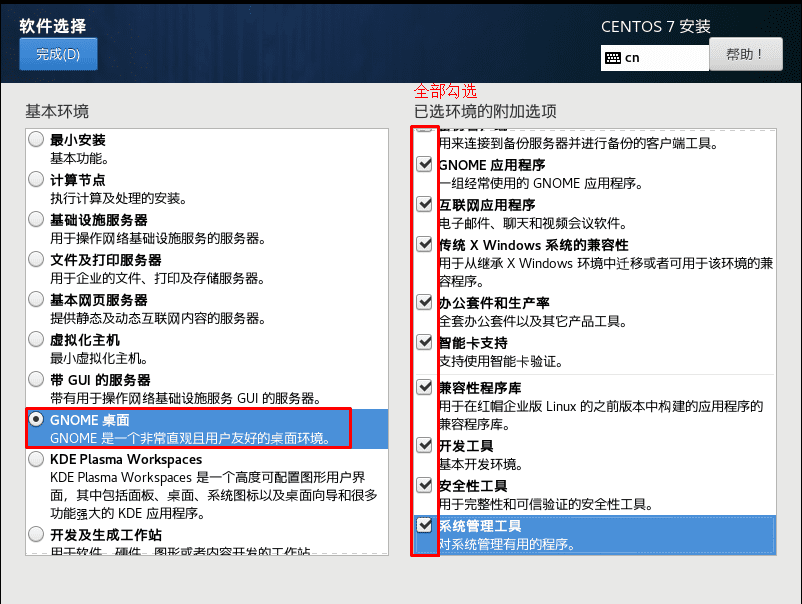The height and width of the screenshot is (604, 802).
Task: Click the cn keyboard layout field
Action: click(x=655, y=58)
